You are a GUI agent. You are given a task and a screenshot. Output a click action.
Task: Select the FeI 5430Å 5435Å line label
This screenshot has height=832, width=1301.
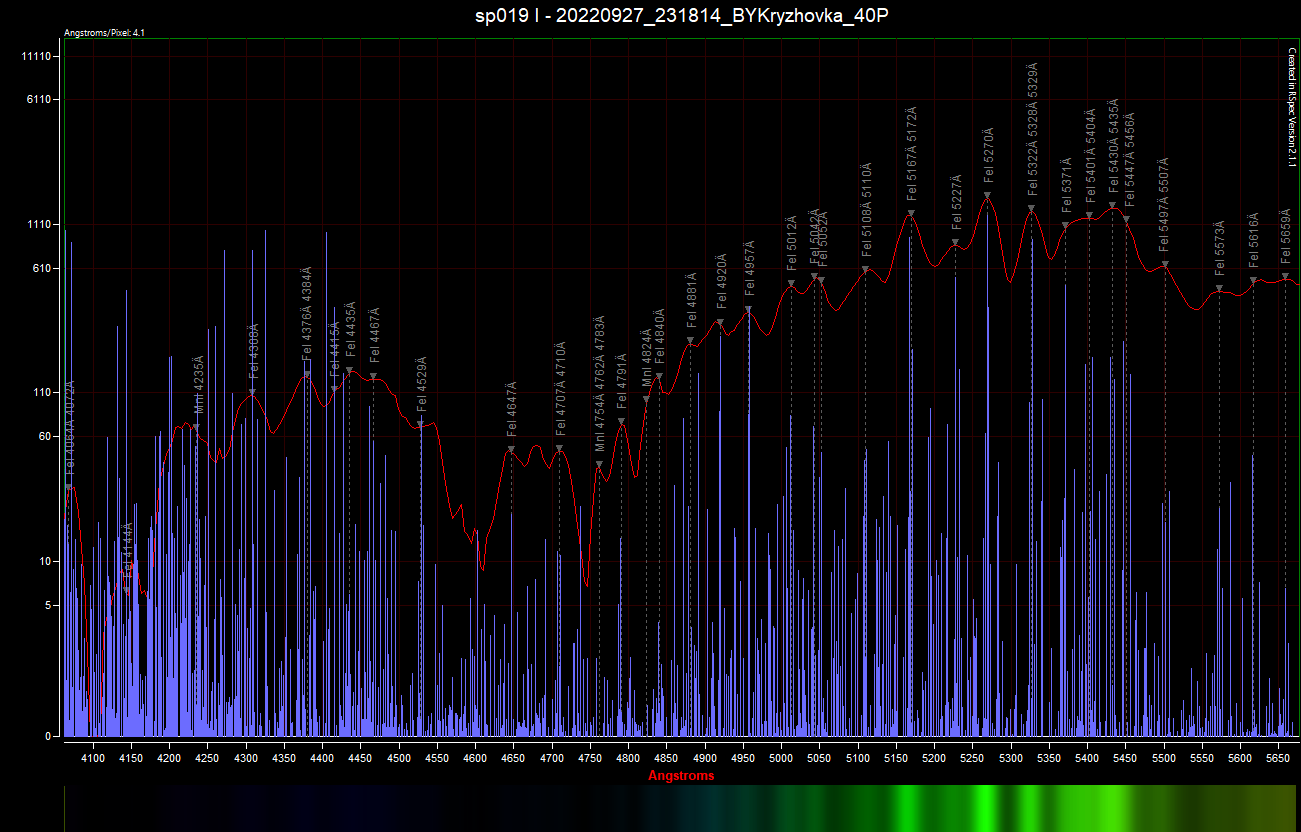point(1114,147)
